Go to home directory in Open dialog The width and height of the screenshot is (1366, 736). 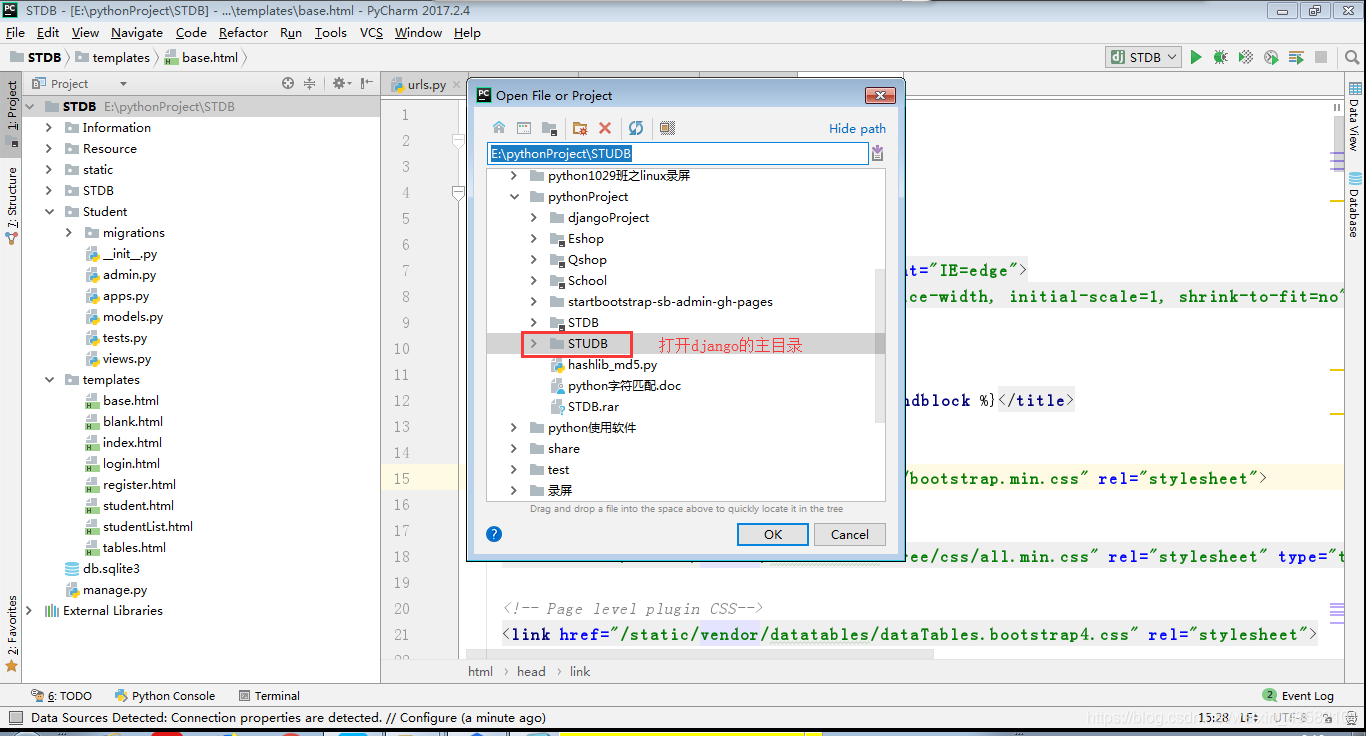(499, 128)
